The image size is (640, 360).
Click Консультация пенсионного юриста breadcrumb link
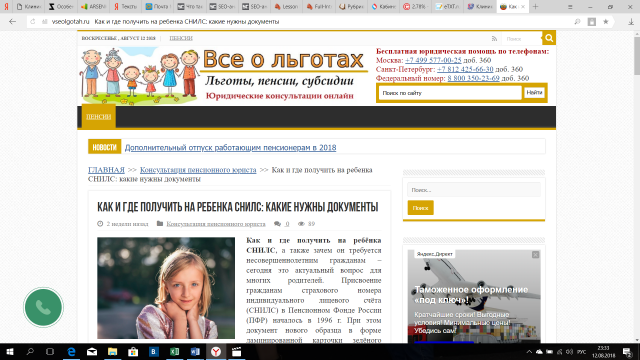(198, 170)
